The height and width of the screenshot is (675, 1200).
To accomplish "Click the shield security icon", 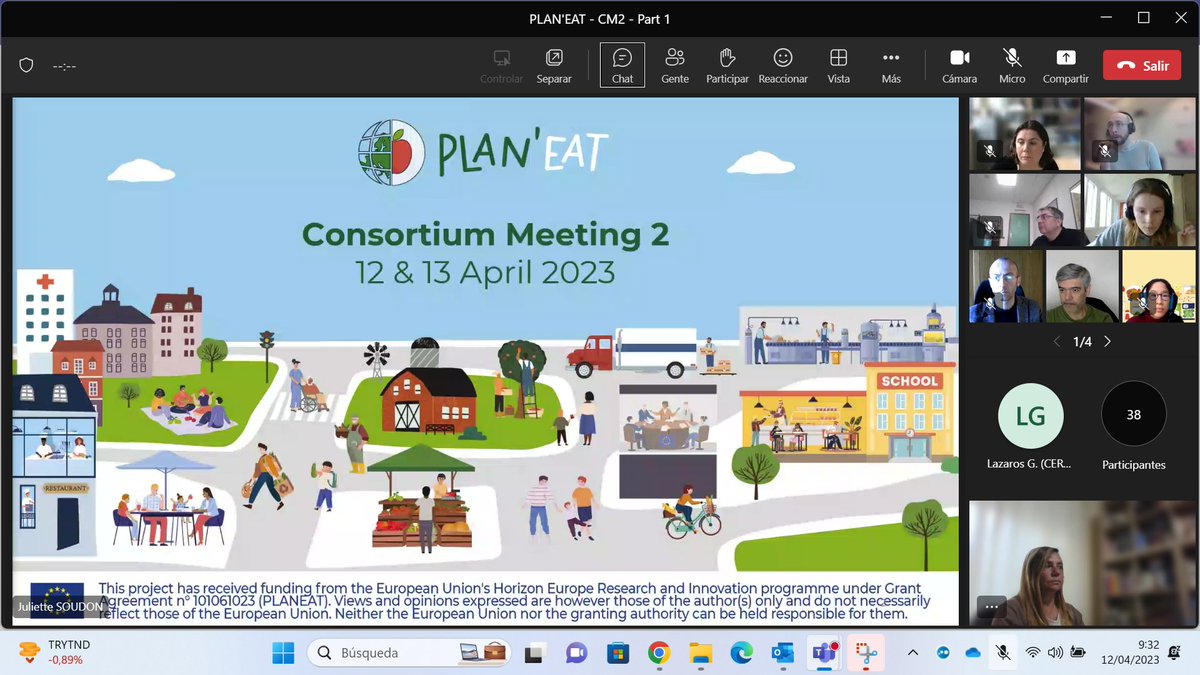I will [x=27, y=66].
